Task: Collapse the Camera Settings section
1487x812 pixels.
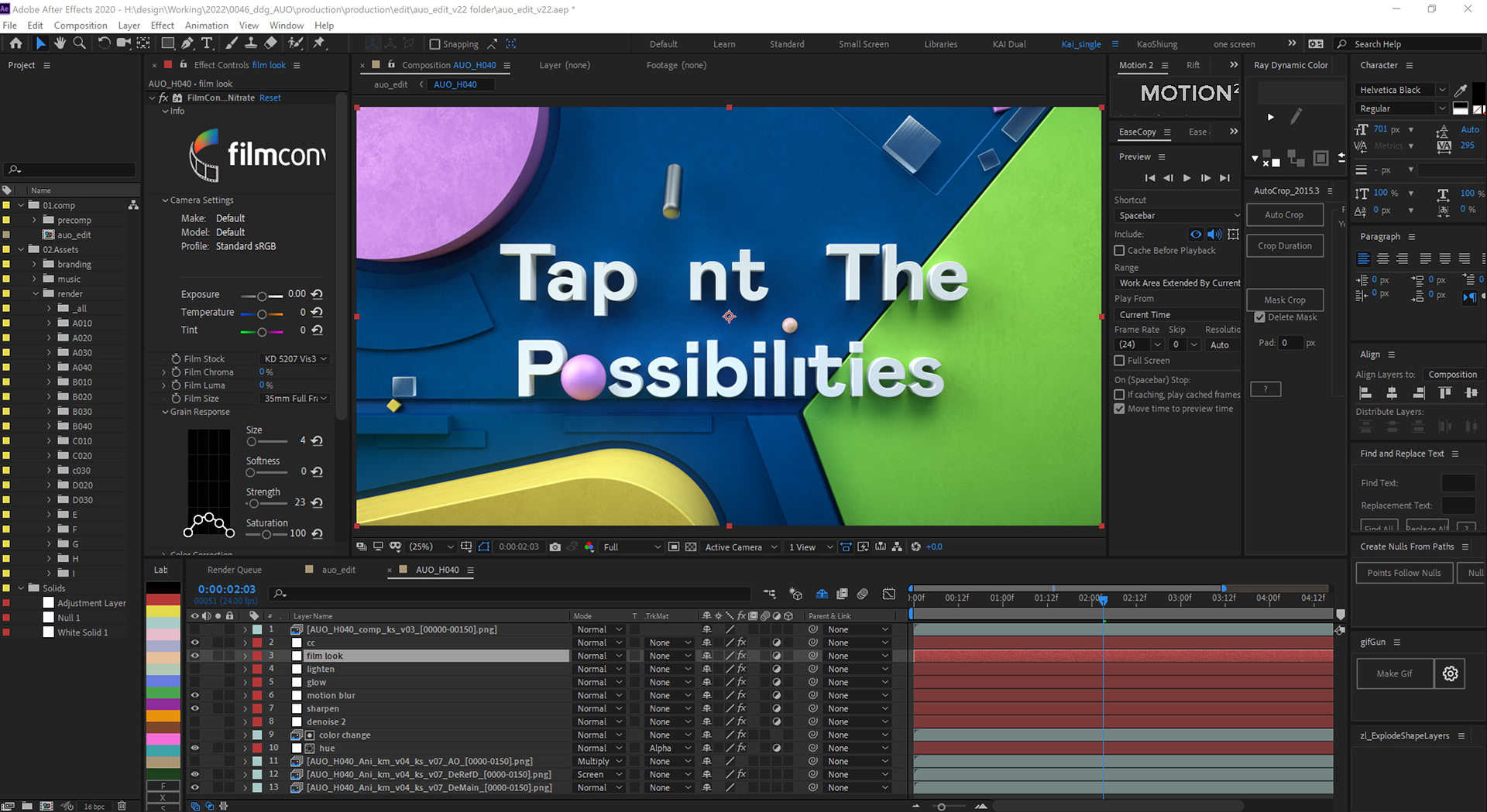Action: [165, 200]
